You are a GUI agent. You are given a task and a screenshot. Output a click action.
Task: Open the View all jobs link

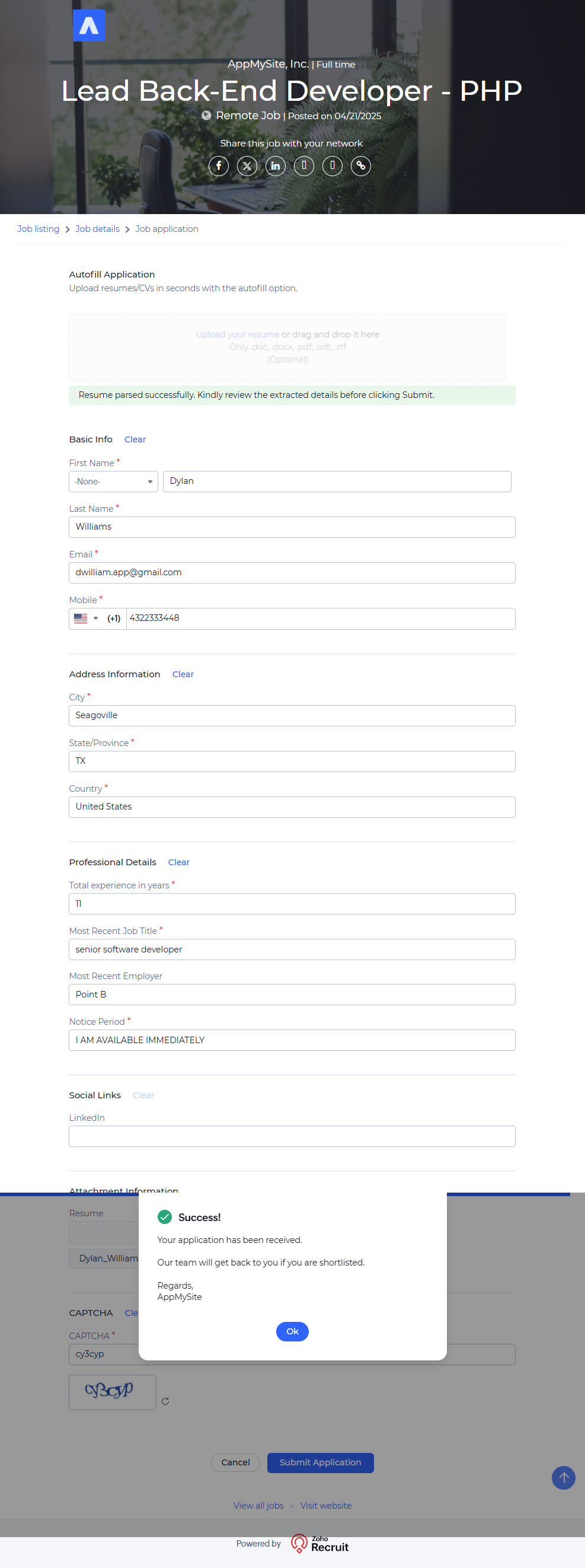click(x=258, y=1505)
